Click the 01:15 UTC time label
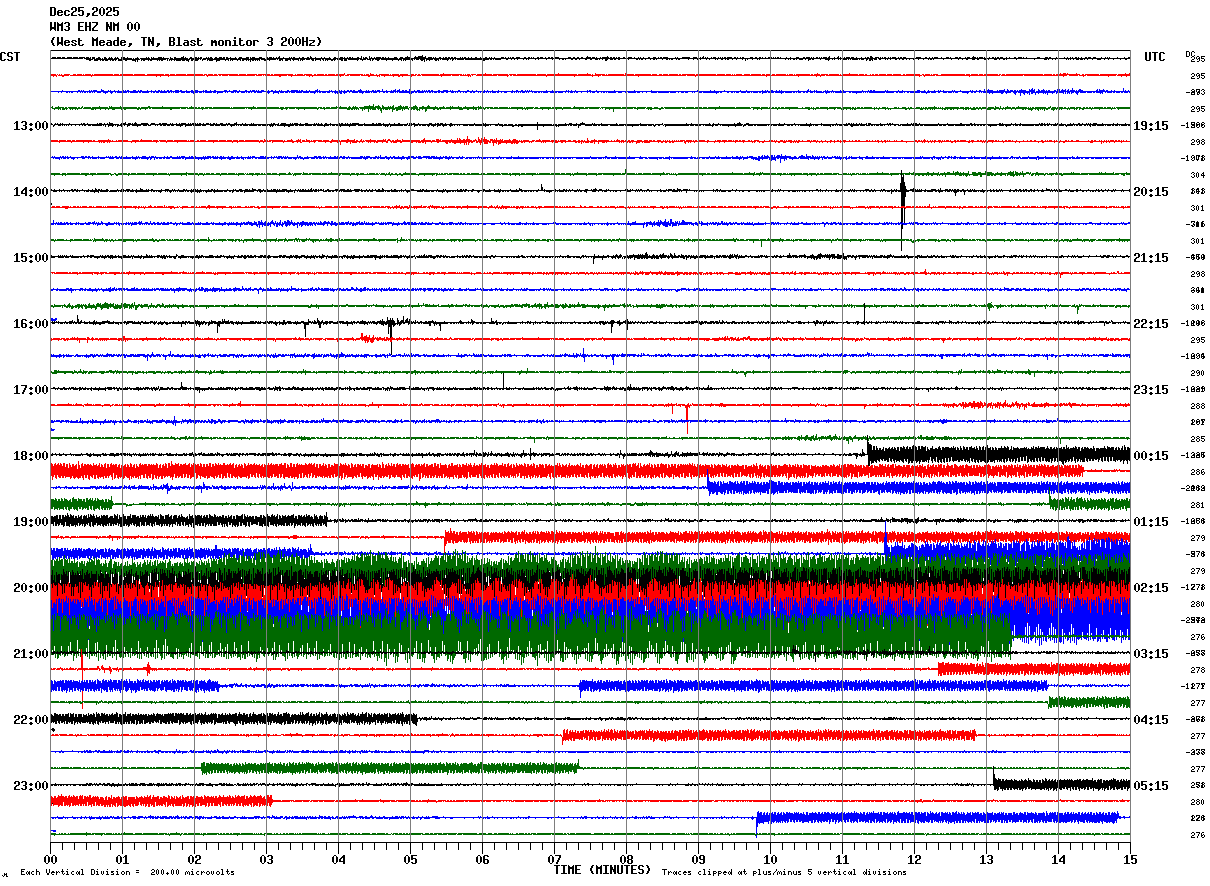1210x886 pixels. point(1151,521)
